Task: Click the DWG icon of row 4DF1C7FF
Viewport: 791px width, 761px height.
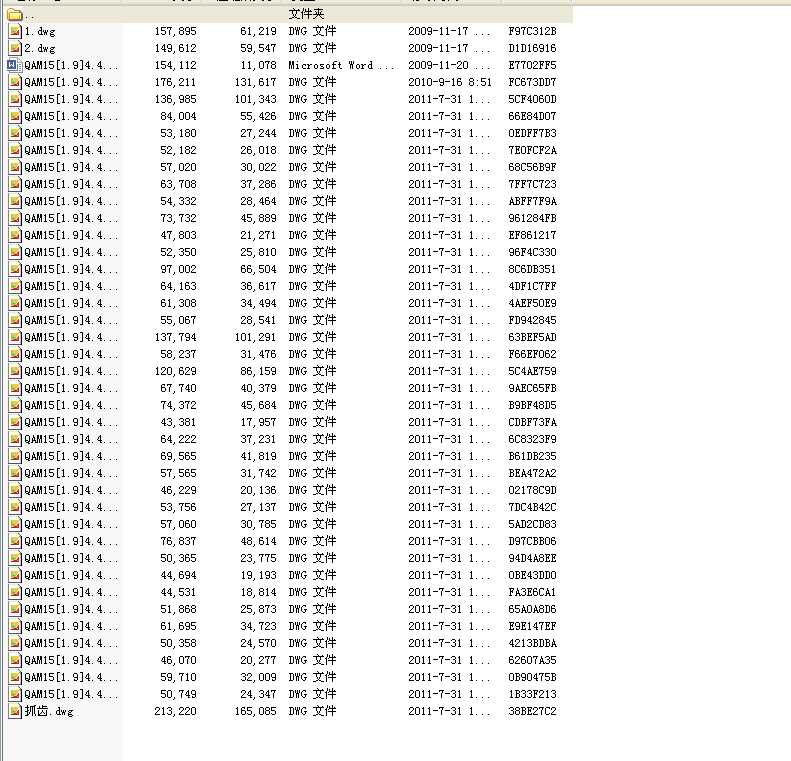Action: 15,286
